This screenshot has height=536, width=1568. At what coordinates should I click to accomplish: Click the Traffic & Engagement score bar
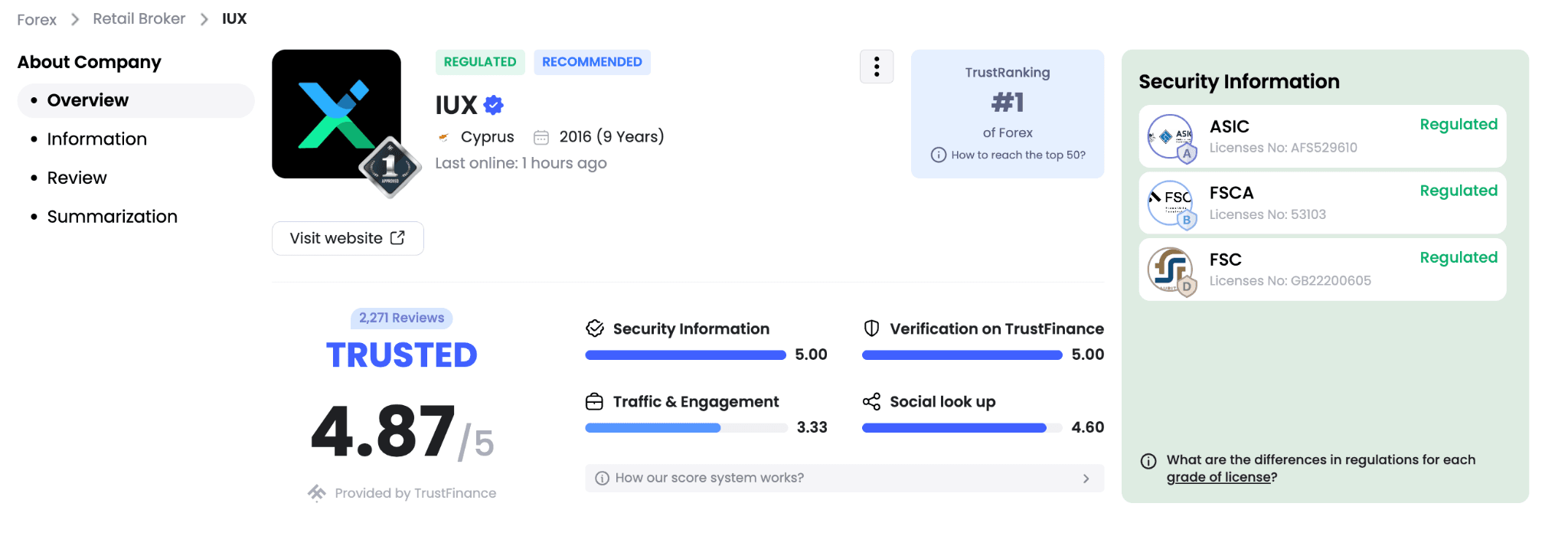[685, 428]
